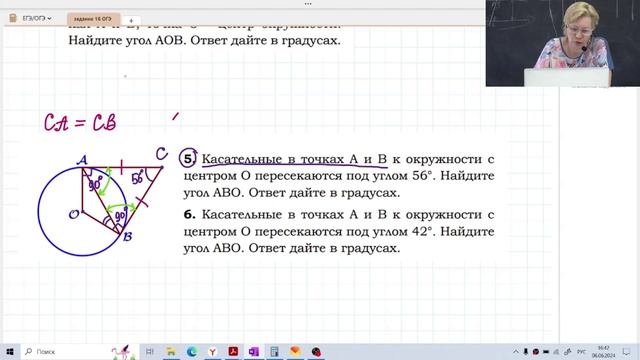
Task: Click the 56° angle label in diagram
Action: point(137,178)
